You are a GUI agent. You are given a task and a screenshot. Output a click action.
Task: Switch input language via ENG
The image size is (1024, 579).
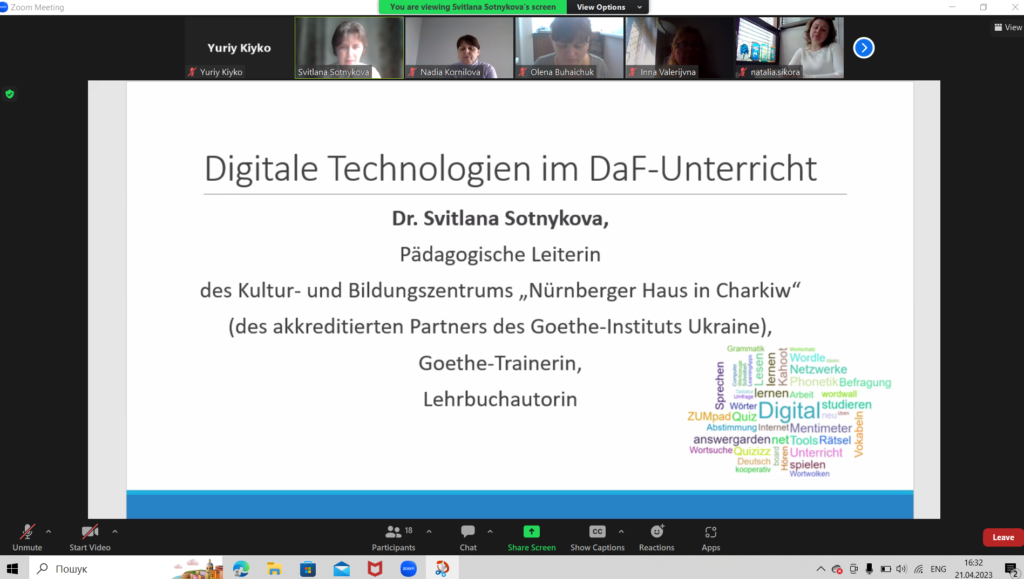[938, 569]
